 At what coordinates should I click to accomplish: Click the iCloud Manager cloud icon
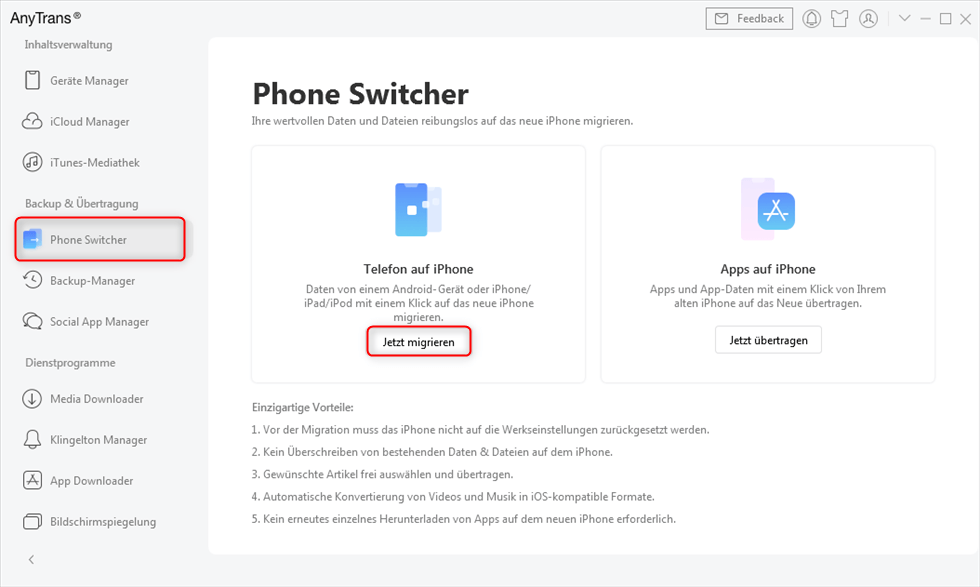pos(32,122)
